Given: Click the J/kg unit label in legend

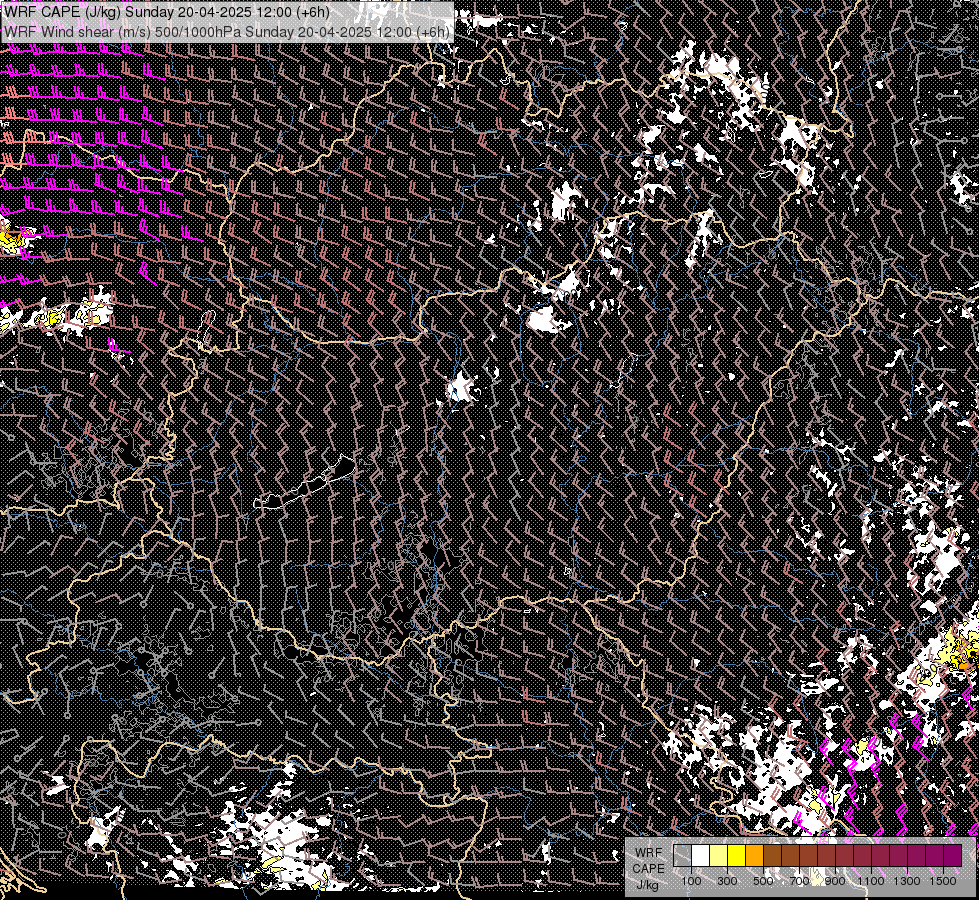Looking at the screenshot, I should pyautogui.click(x=648, y=885).
